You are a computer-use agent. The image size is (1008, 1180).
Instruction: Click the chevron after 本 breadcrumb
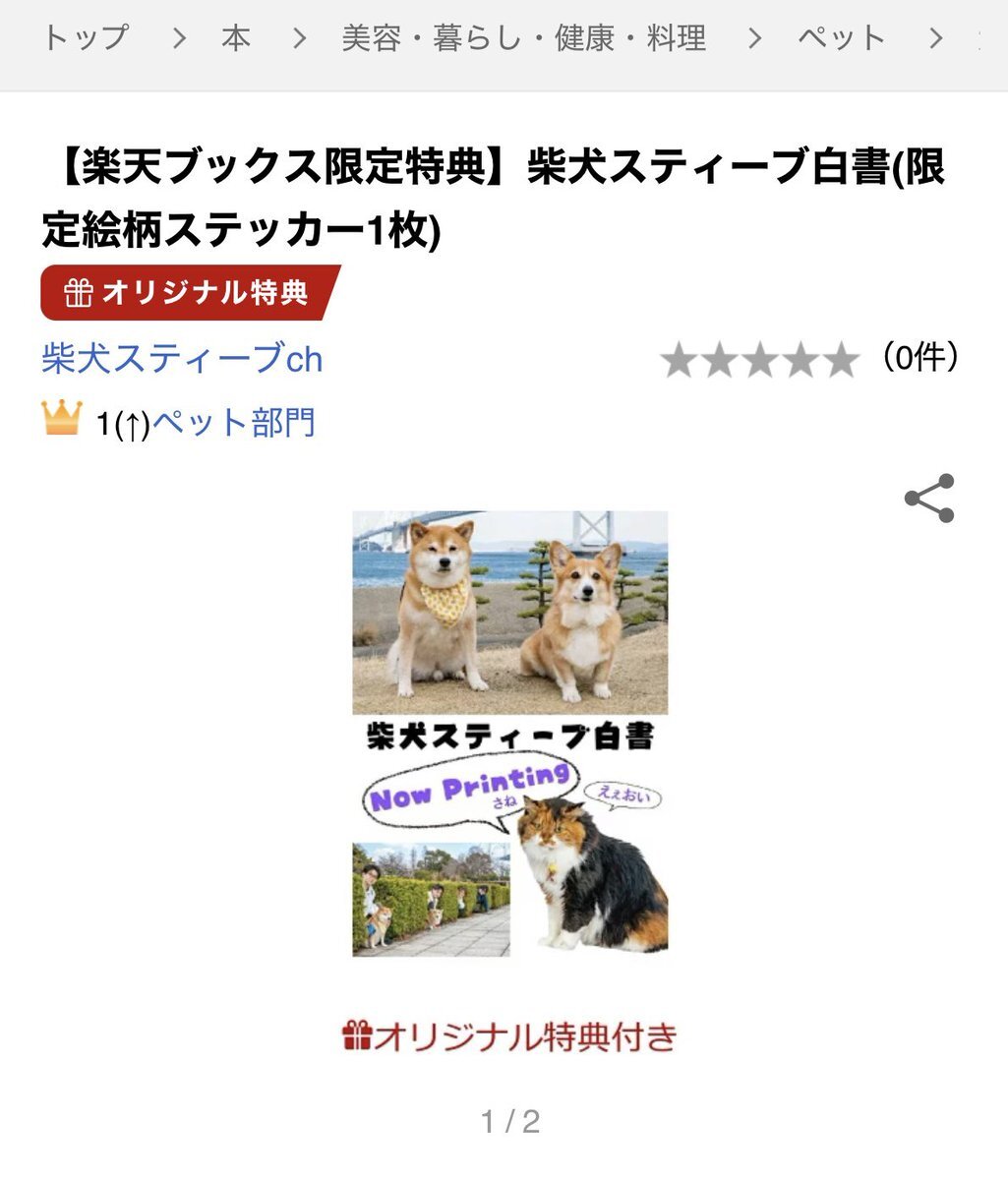(x=299, y=38)
